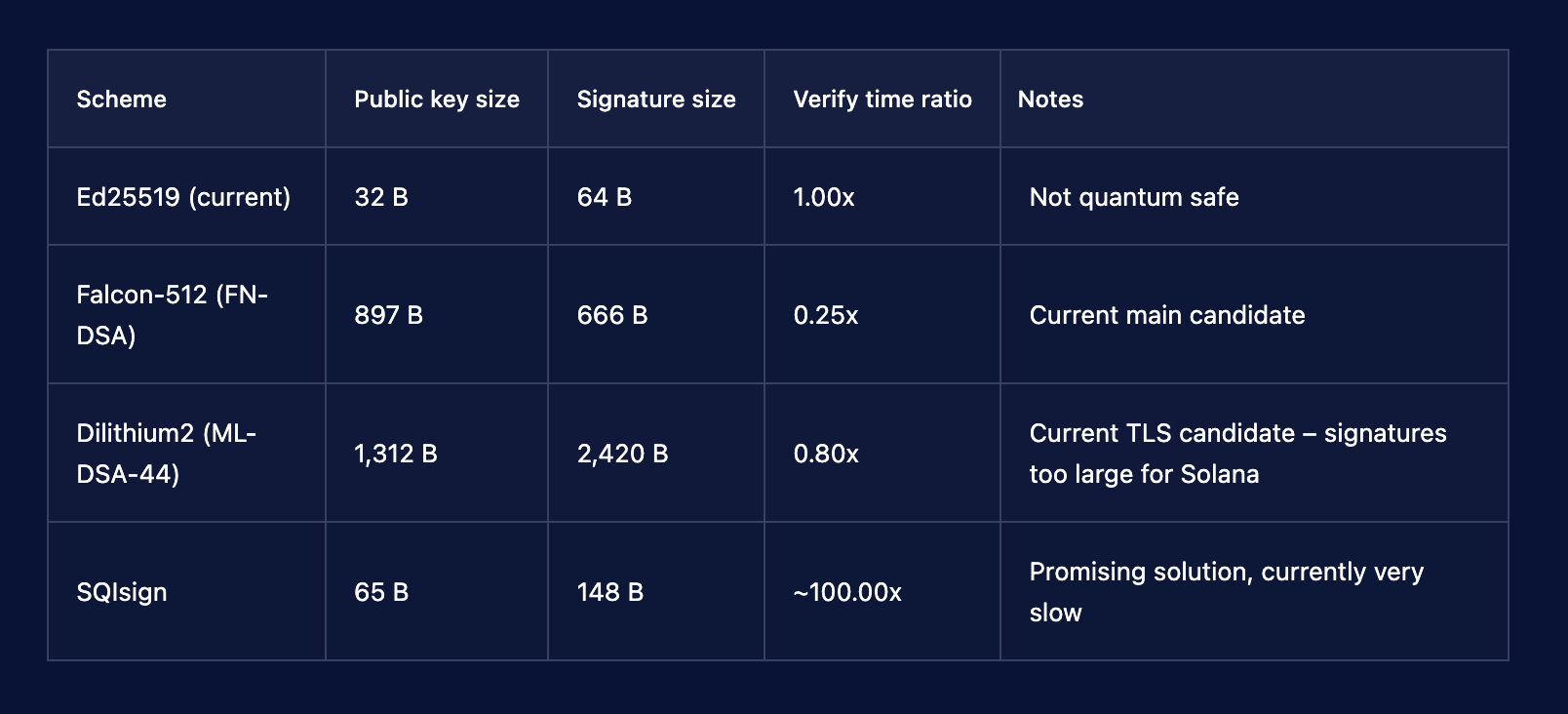Click the 897 B public key value
The height and width of the screenshot is (714, 1568).
click(388, 315)
